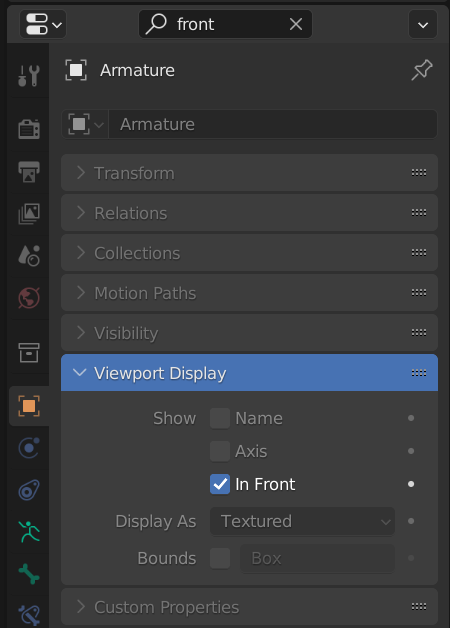Open the View Layer properties tab
This screenshot has width=450, height=628.
29,213
